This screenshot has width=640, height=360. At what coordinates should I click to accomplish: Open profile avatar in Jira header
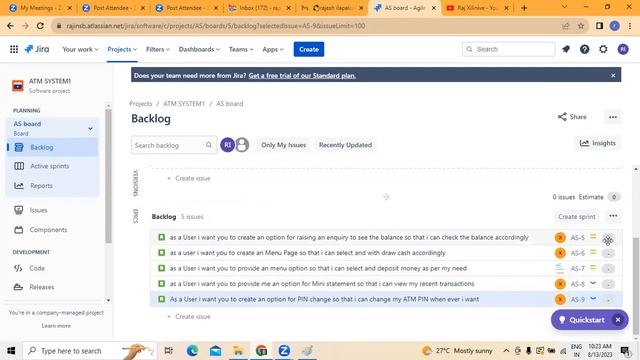click(623, 49)
